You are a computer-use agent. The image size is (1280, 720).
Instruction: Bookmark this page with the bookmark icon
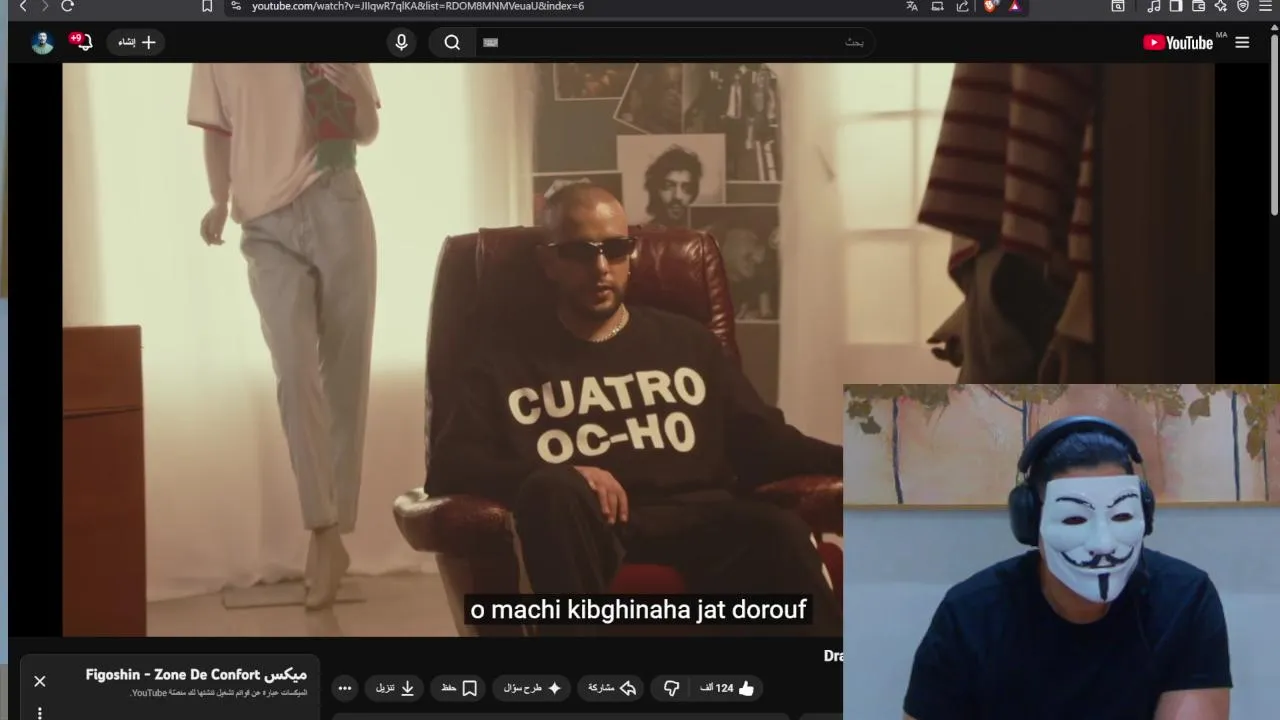[x=207, y=6]
